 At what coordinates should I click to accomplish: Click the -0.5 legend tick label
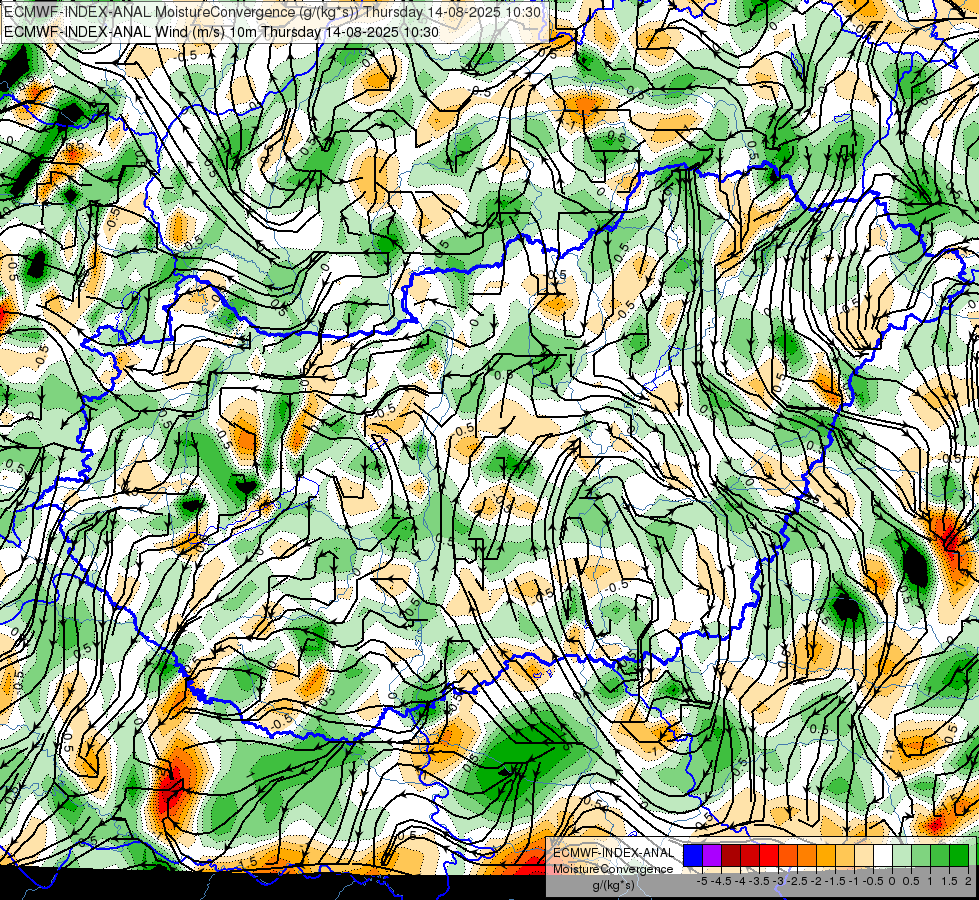click(x=873, y=881)
